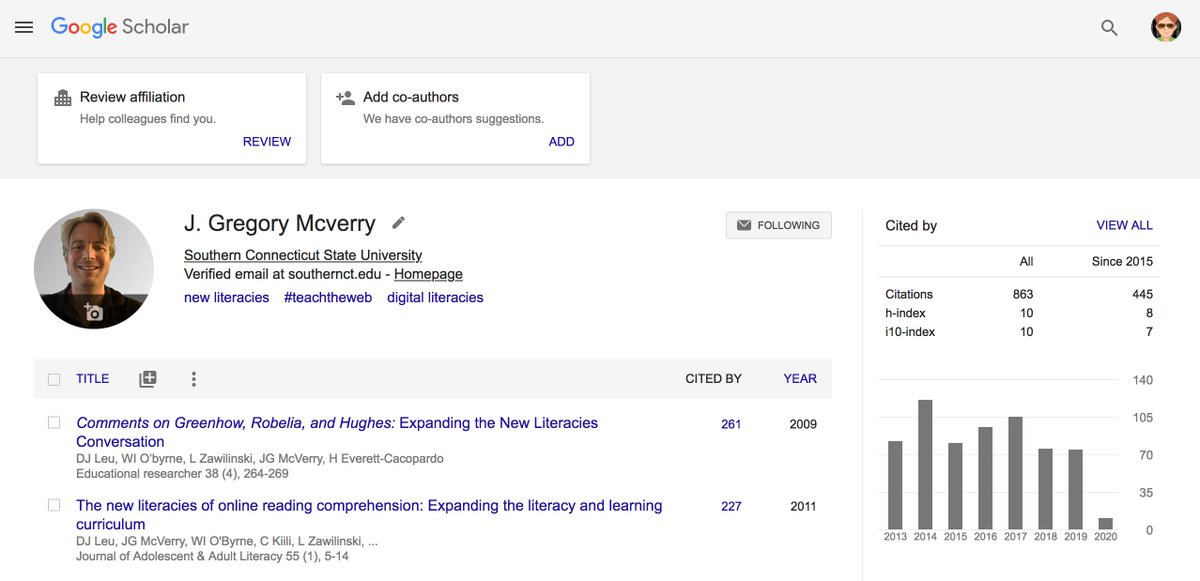This screenshot has height=581, width=1200.
Task: Click the 'Cited by' panel heading
Action: (911, 225)
